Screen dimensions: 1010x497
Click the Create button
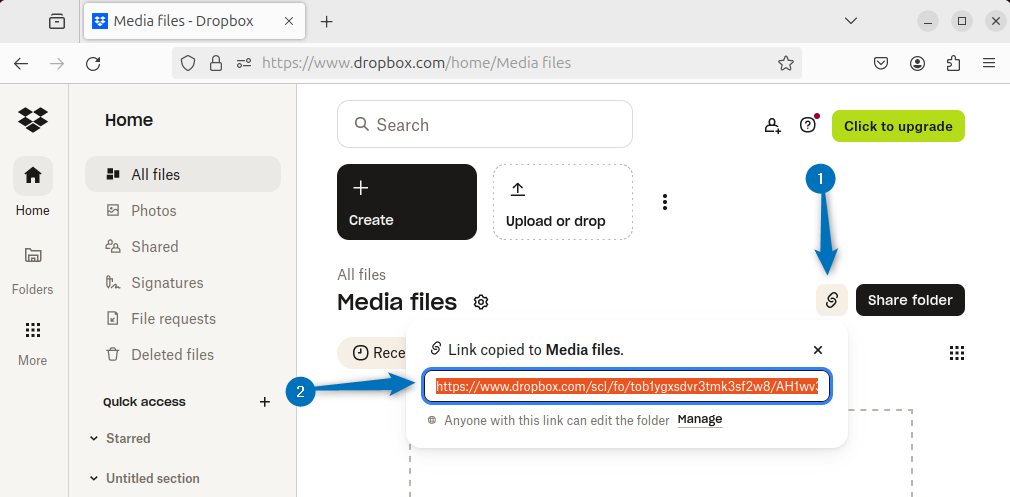406,202
